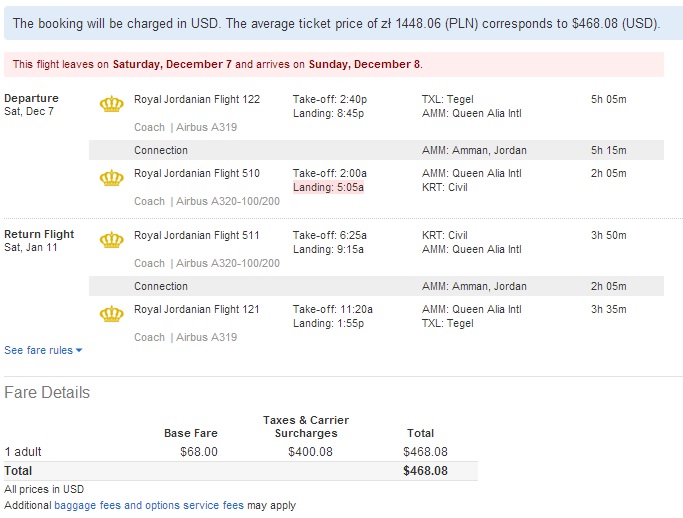
Task: Click the outbound Connection row in Amman
Action: [x=376, y=150]
